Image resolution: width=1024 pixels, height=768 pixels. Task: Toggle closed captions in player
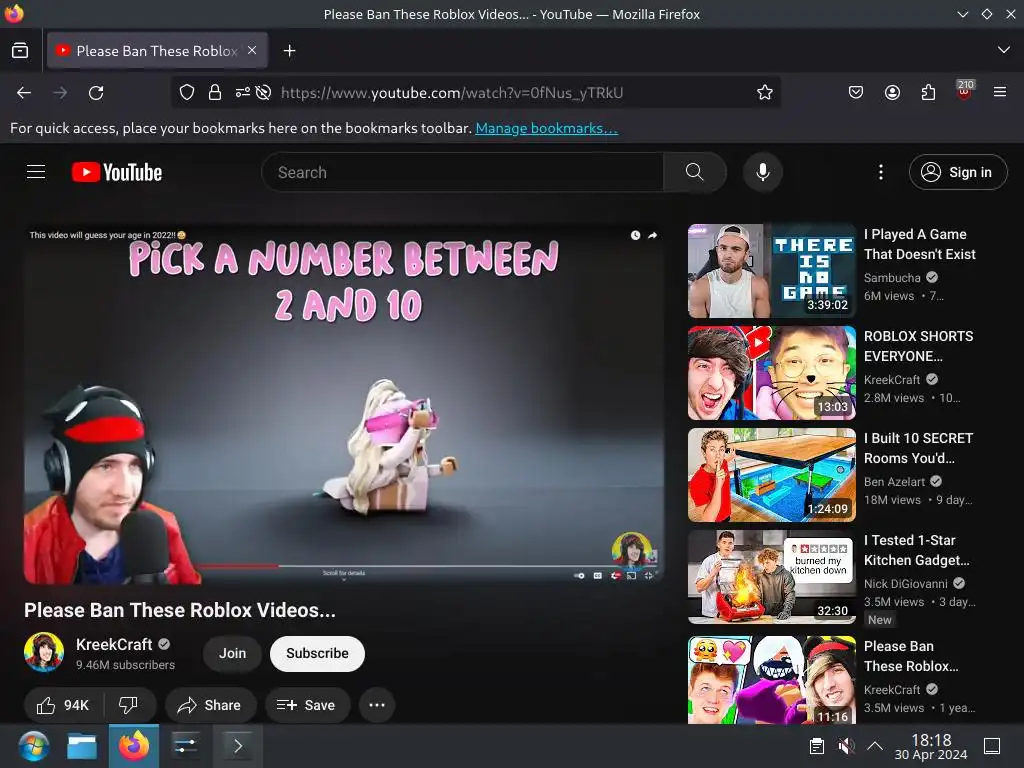pyautogui.click(x=598, y=575)
